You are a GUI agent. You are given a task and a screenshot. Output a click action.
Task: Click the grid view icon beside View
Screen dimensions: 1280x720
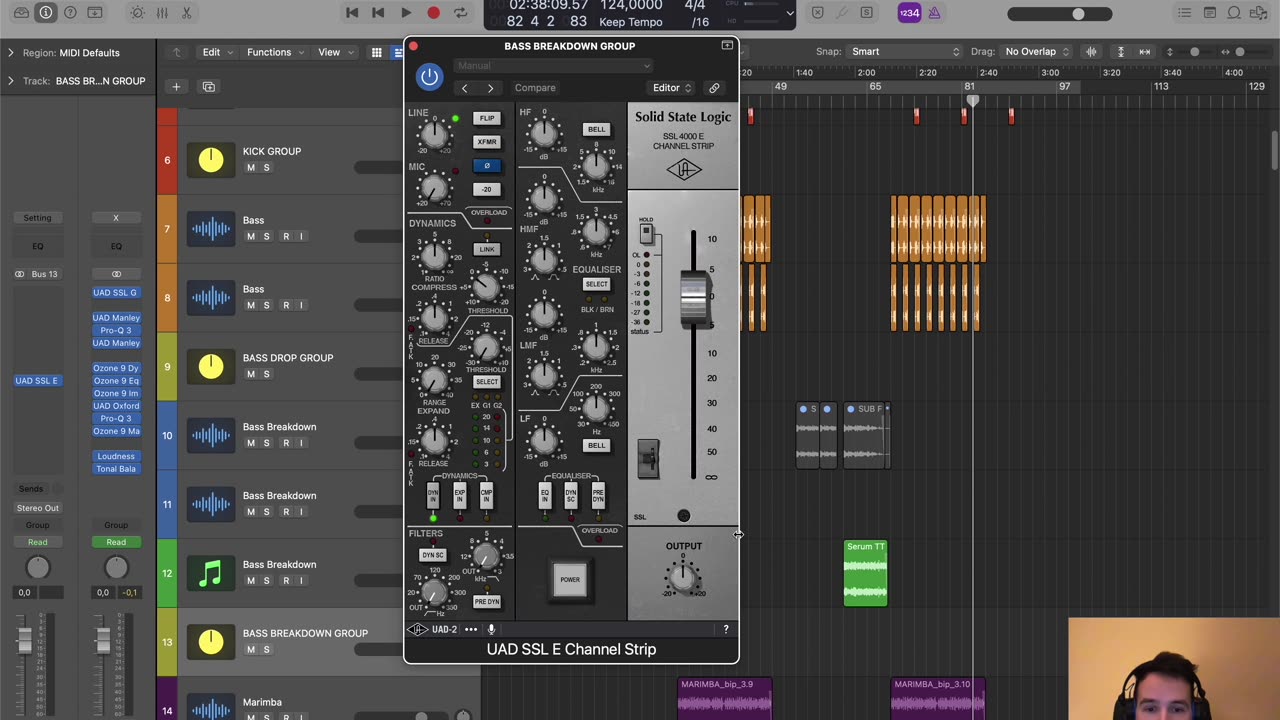click(376, 52)
